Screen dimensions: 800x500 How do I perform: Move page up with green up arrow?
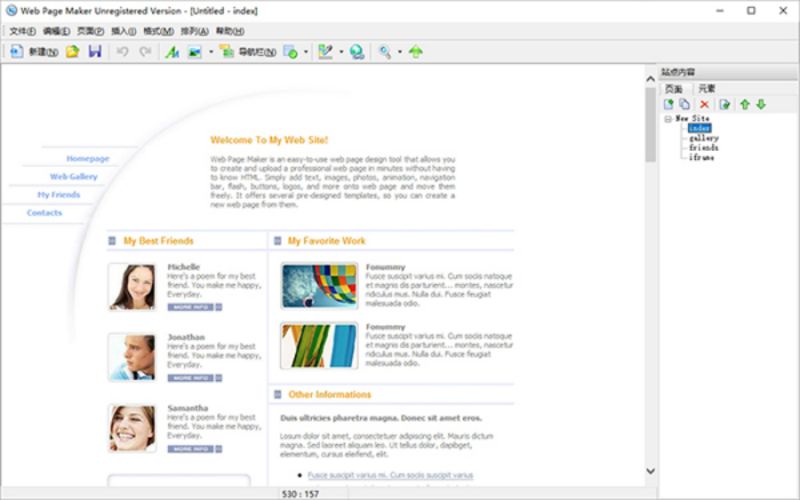744,104
